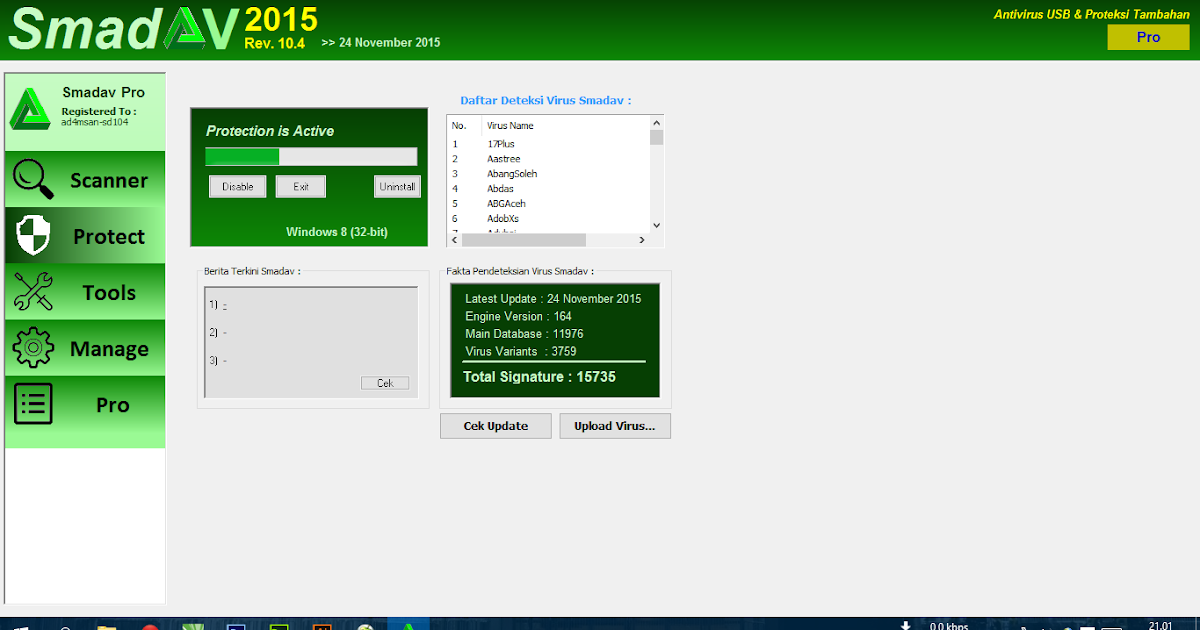Click the Total Signature : 15735 text
Viewport: 1200px width, 630px height.
[x=539, y=377]
